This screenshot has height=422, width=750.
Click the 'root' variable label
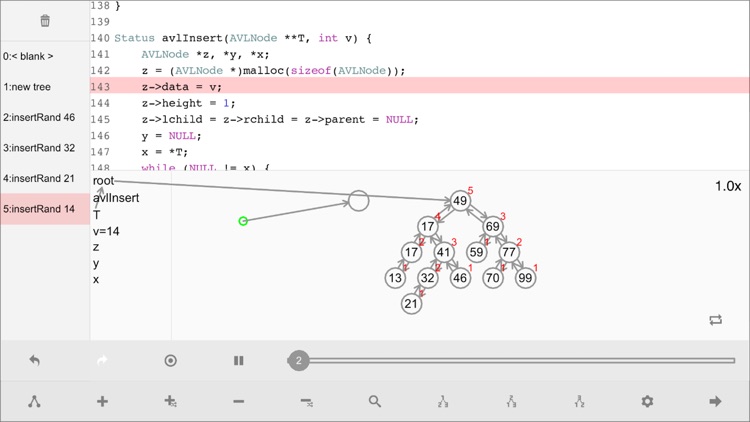click(103, 181)
